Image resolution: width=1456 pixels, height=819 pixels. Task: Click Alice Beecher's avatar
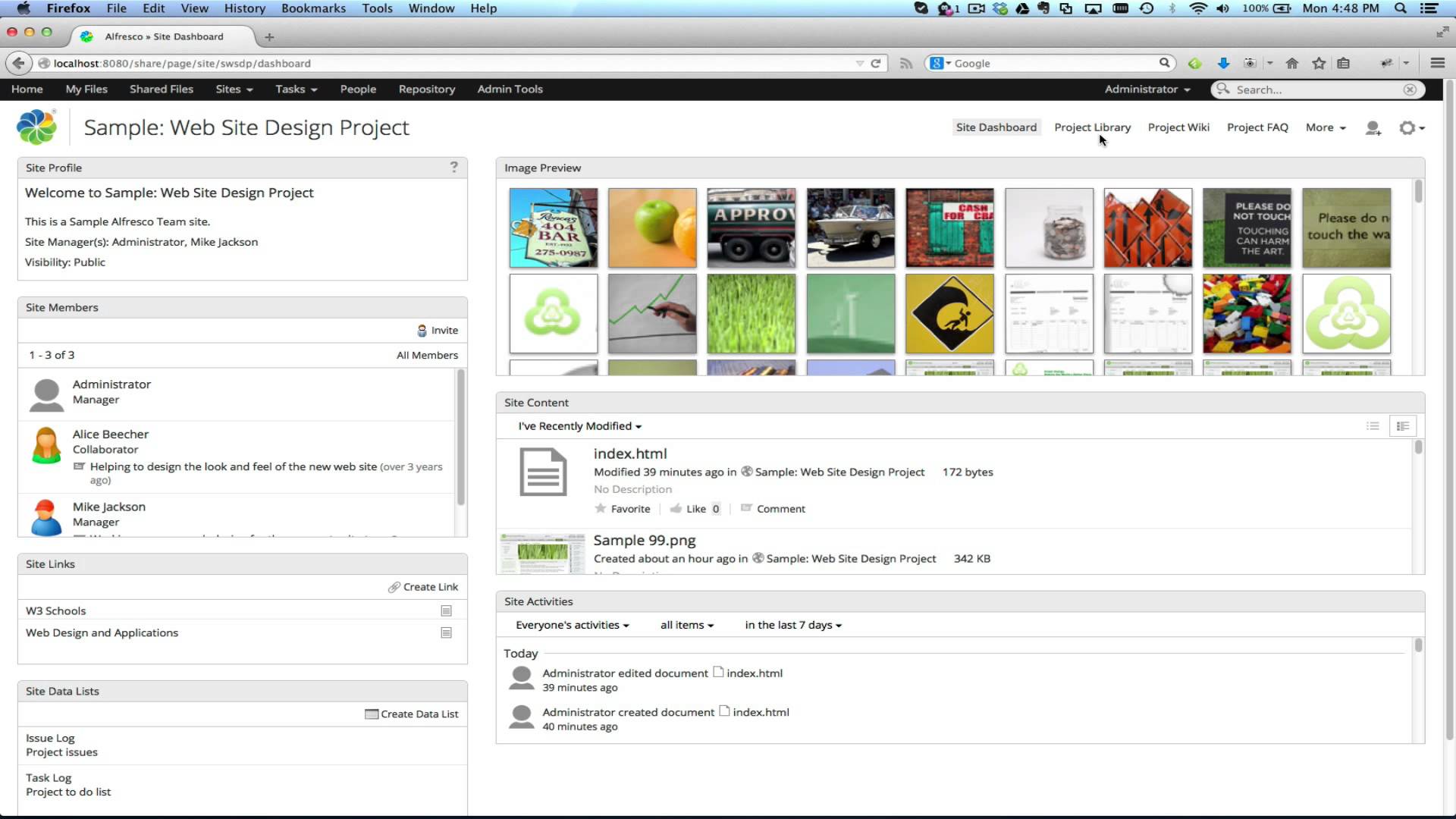(46, 445)
